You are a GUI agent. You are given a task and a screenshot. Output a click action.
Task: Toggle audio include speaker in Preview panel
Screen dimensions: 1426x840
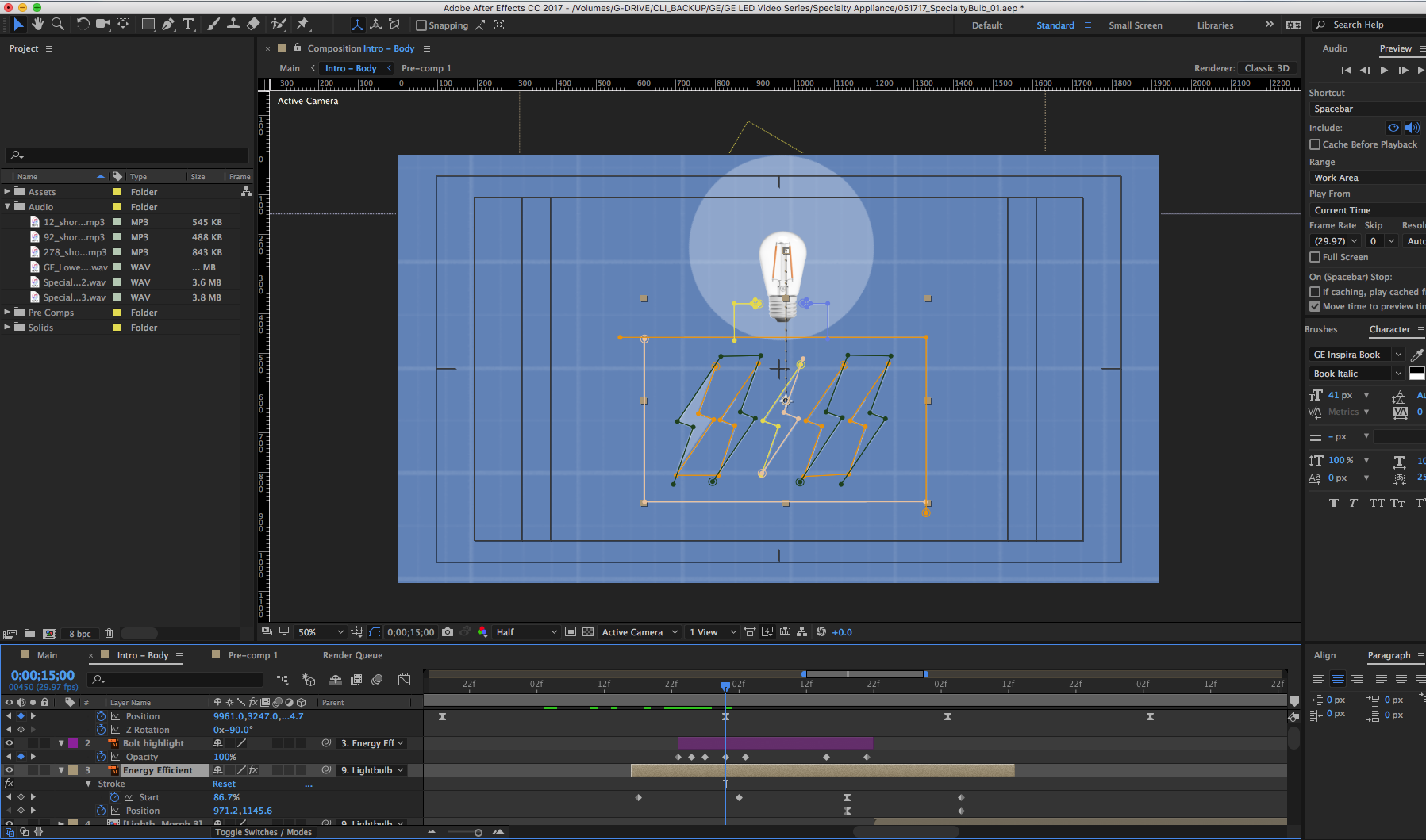(1412, 127)
